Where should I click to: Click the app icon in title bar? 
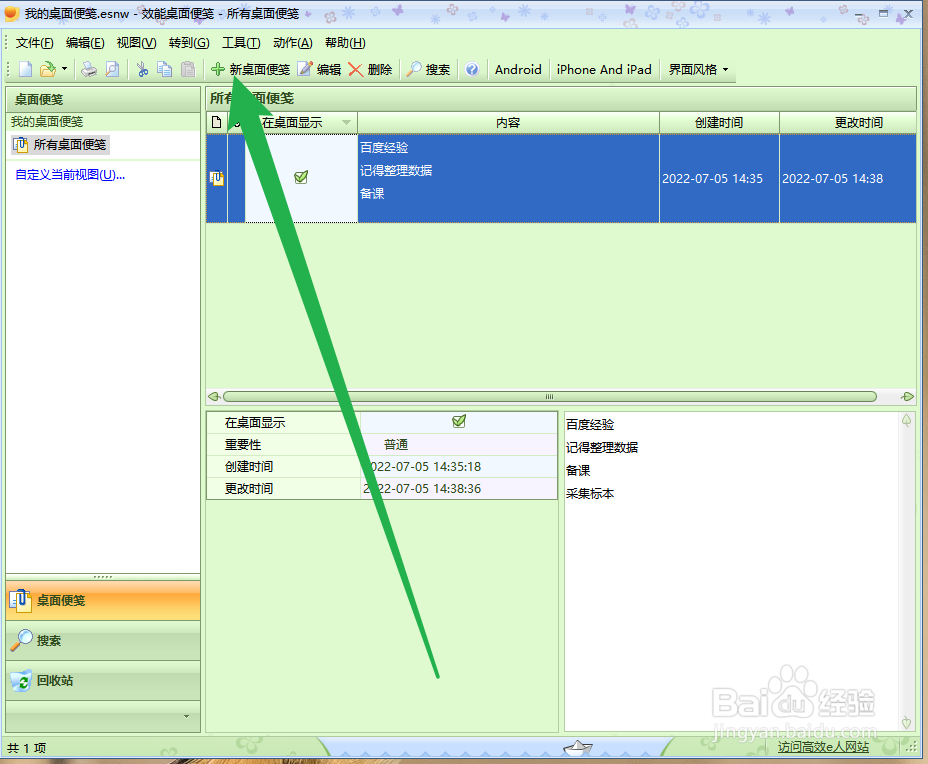[11, 13]
